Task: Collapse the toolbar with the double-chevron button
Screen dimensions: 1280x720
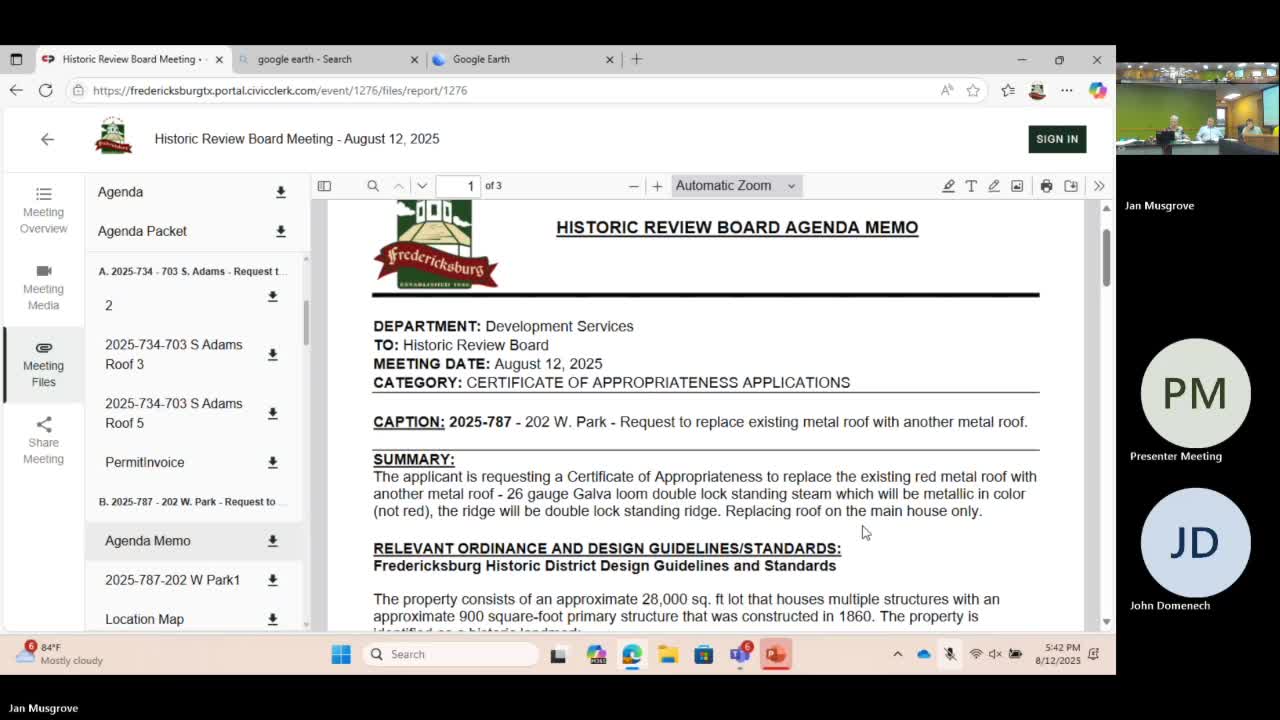Action: click(1097, 185)
